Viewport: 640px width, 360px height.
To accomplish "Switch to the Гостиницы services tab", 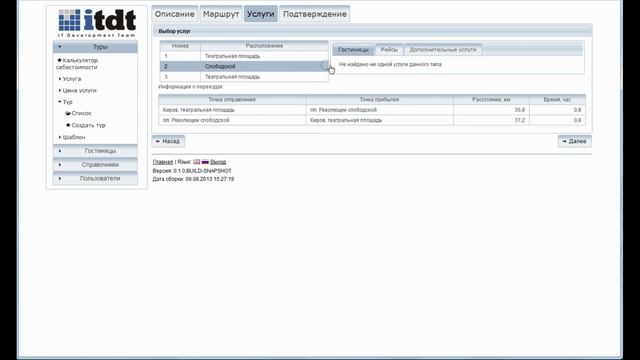I will coord(353,50).
